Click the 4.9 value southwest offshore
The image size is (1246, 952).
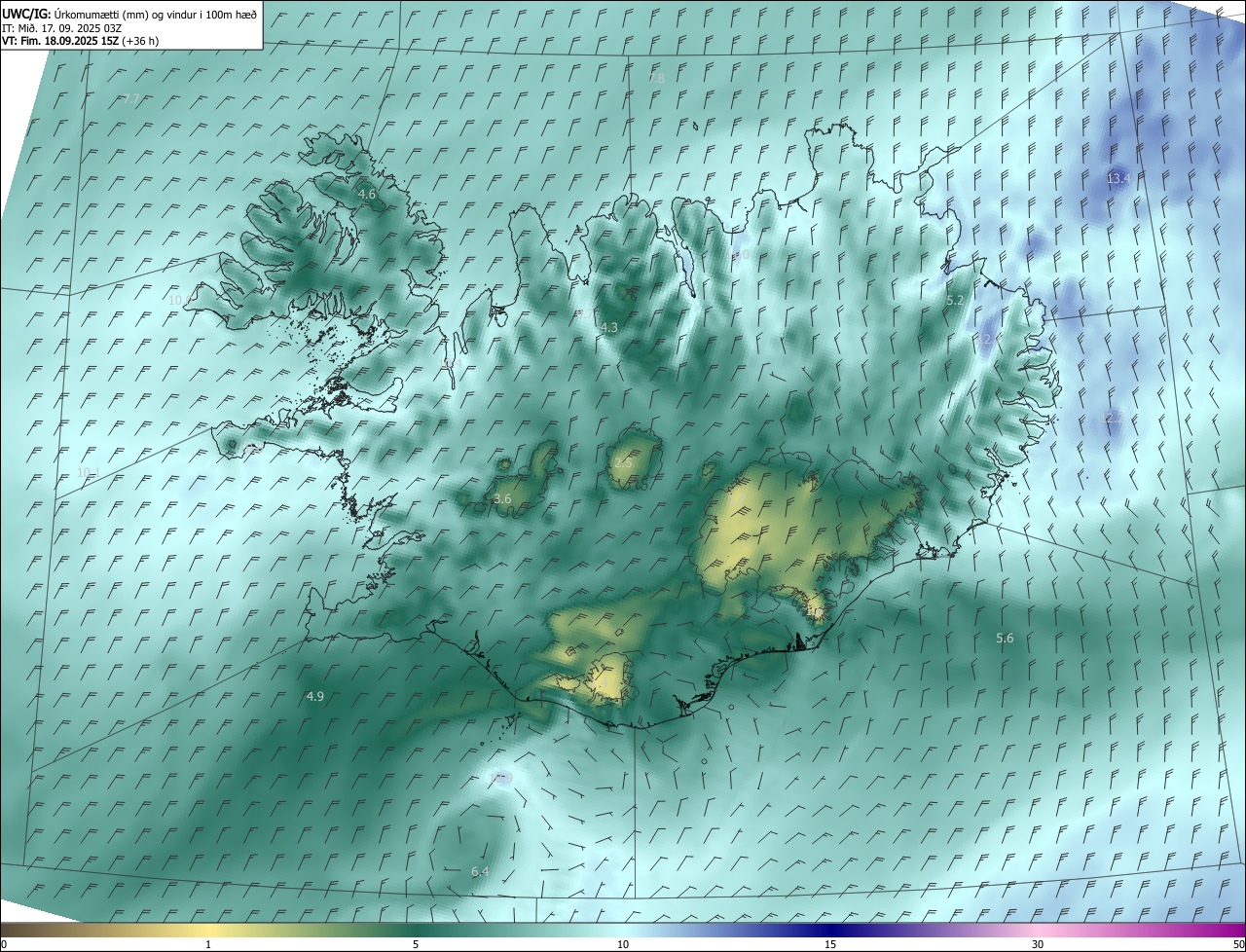point(315,697)
